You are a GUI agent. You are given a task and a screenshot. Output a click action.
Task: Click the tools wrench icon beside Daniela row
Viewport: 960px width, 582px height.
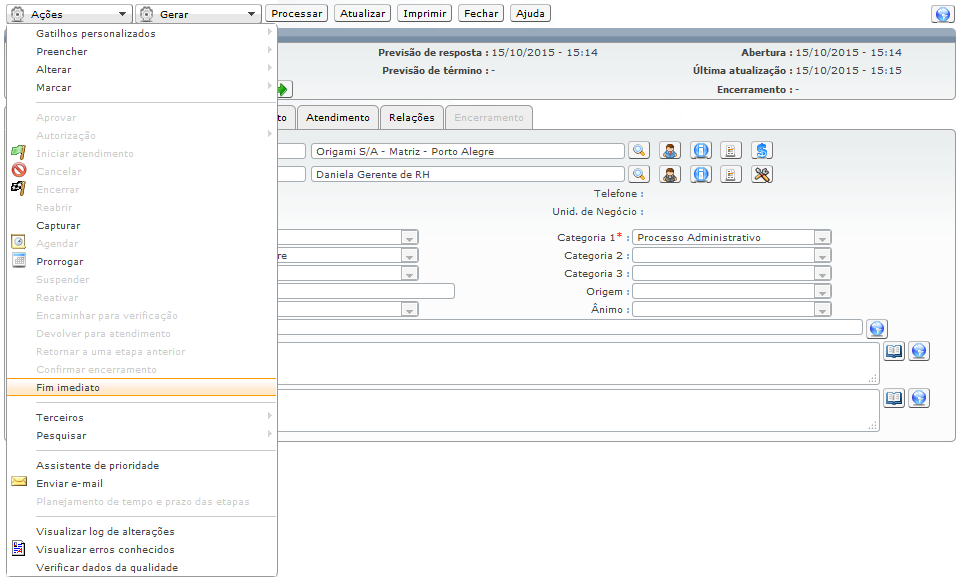[762, 174]
